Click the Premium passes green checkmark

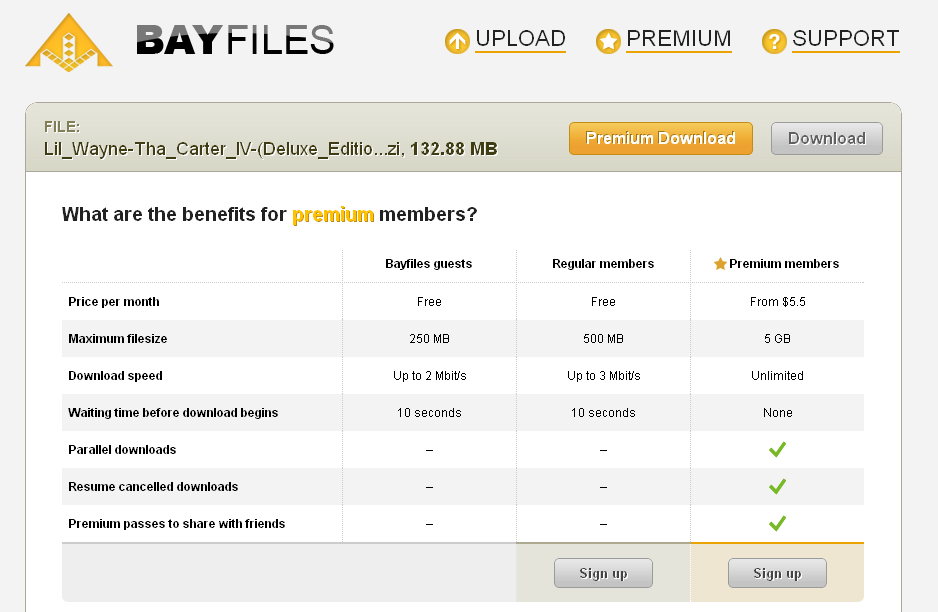[777, 523]
